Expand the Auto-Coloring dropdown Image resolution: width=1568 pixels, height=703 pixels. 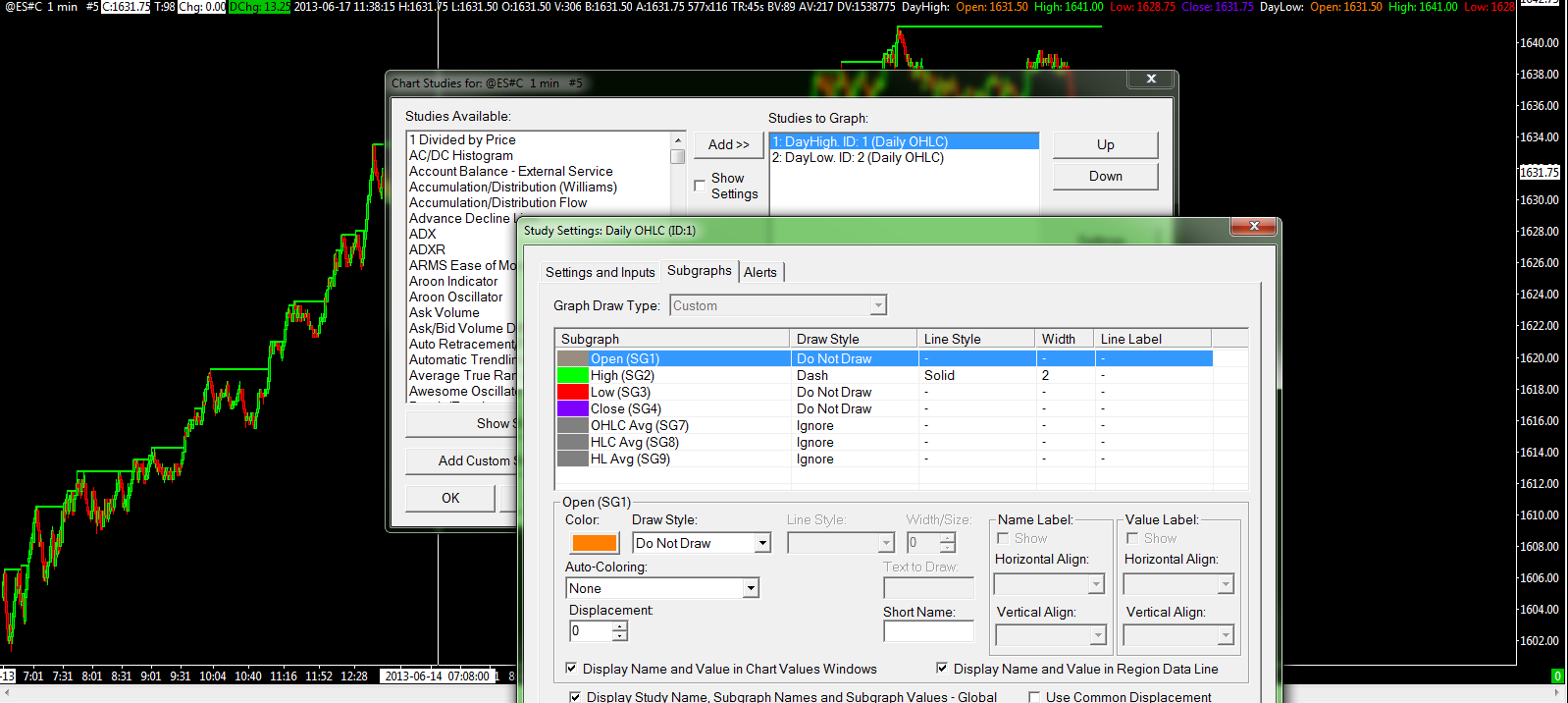coord(750,588)
